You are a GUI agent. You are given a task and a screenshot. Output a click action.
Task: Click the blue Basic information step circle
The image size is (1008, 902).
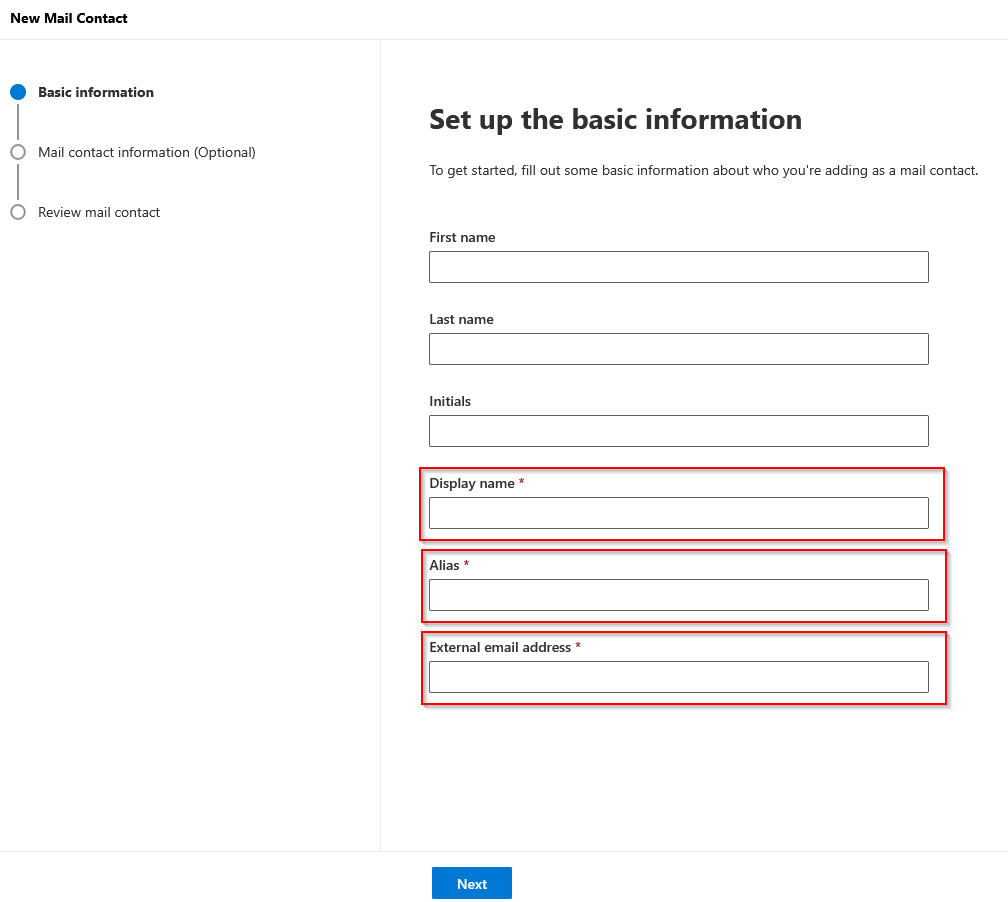18,92
